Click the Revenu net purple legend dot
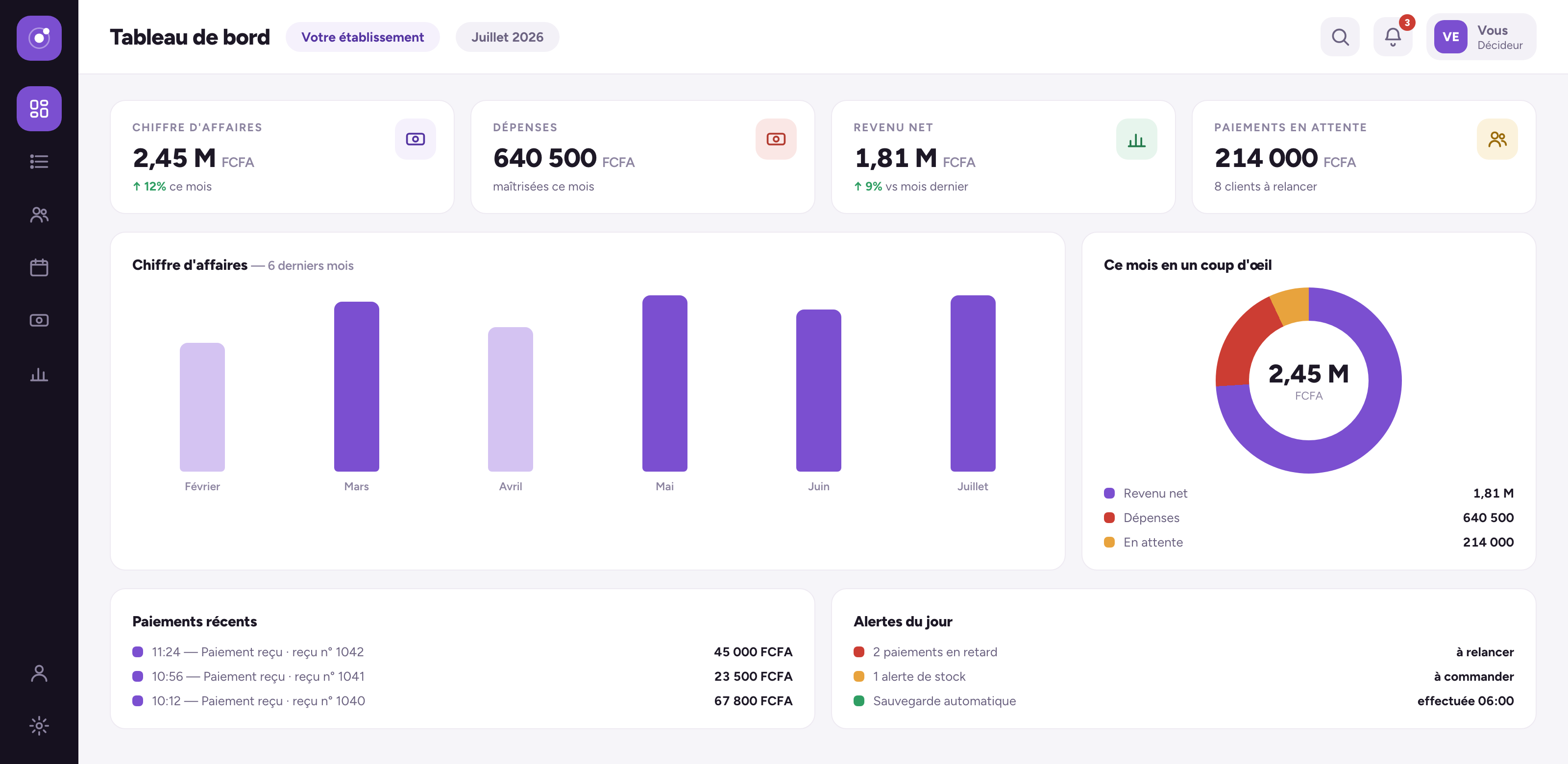Screen dimensions: 1568x764 point(1109,493)
